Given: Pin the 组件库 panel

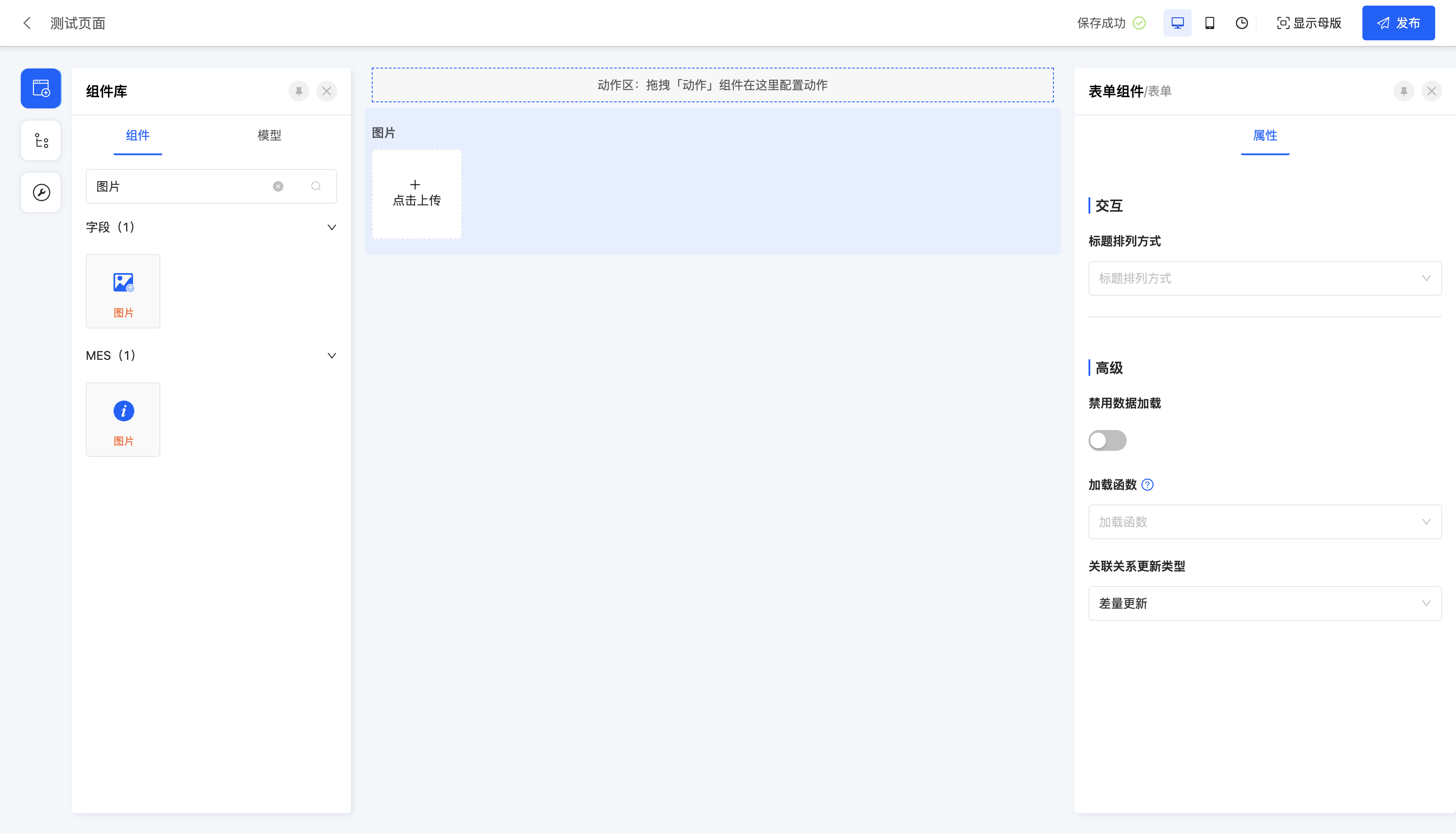Looking at the screenshot, I should click(x=298, y=91).
